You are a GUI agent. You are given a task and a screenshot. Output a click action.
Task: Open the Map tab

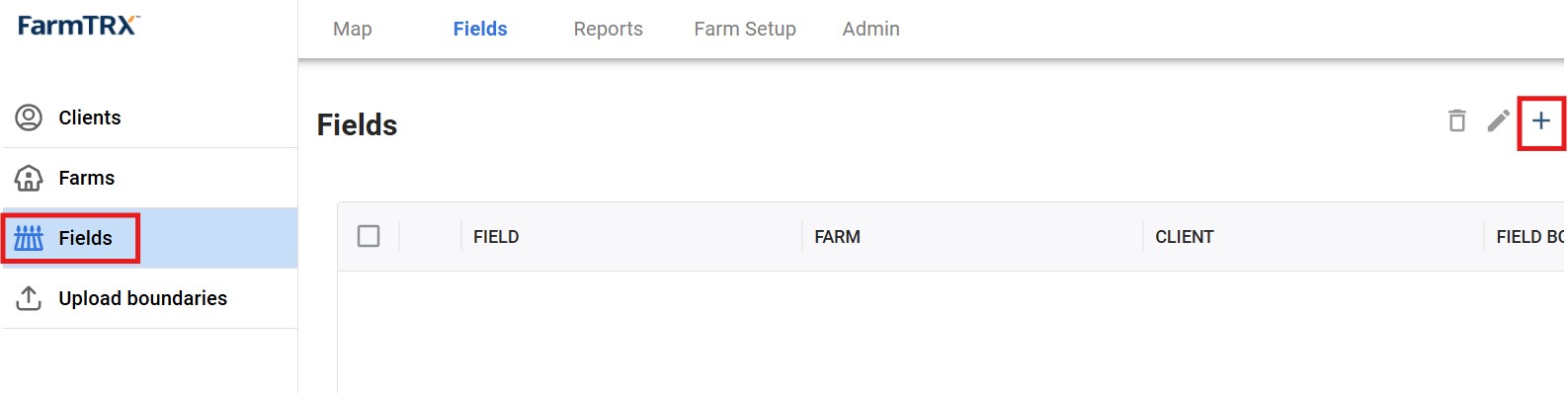[353, 29]
